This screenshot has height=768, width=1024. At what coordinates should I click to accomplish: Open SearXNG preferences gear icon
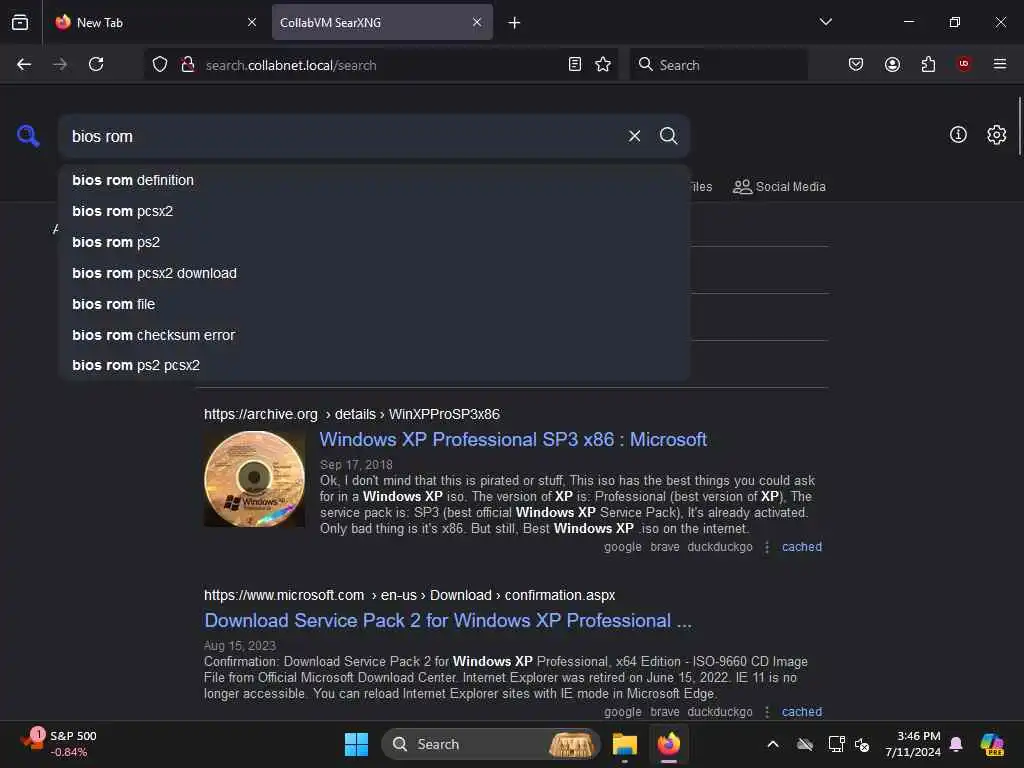996,135
